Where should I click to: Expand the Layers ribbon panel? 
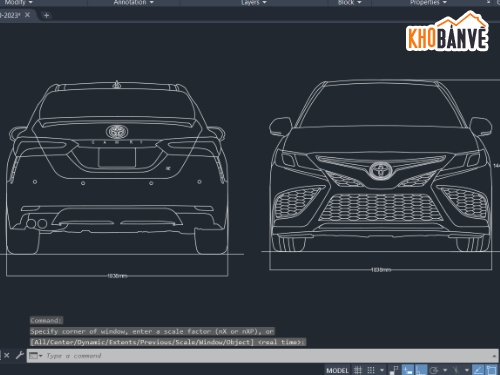tap(254, 2)
